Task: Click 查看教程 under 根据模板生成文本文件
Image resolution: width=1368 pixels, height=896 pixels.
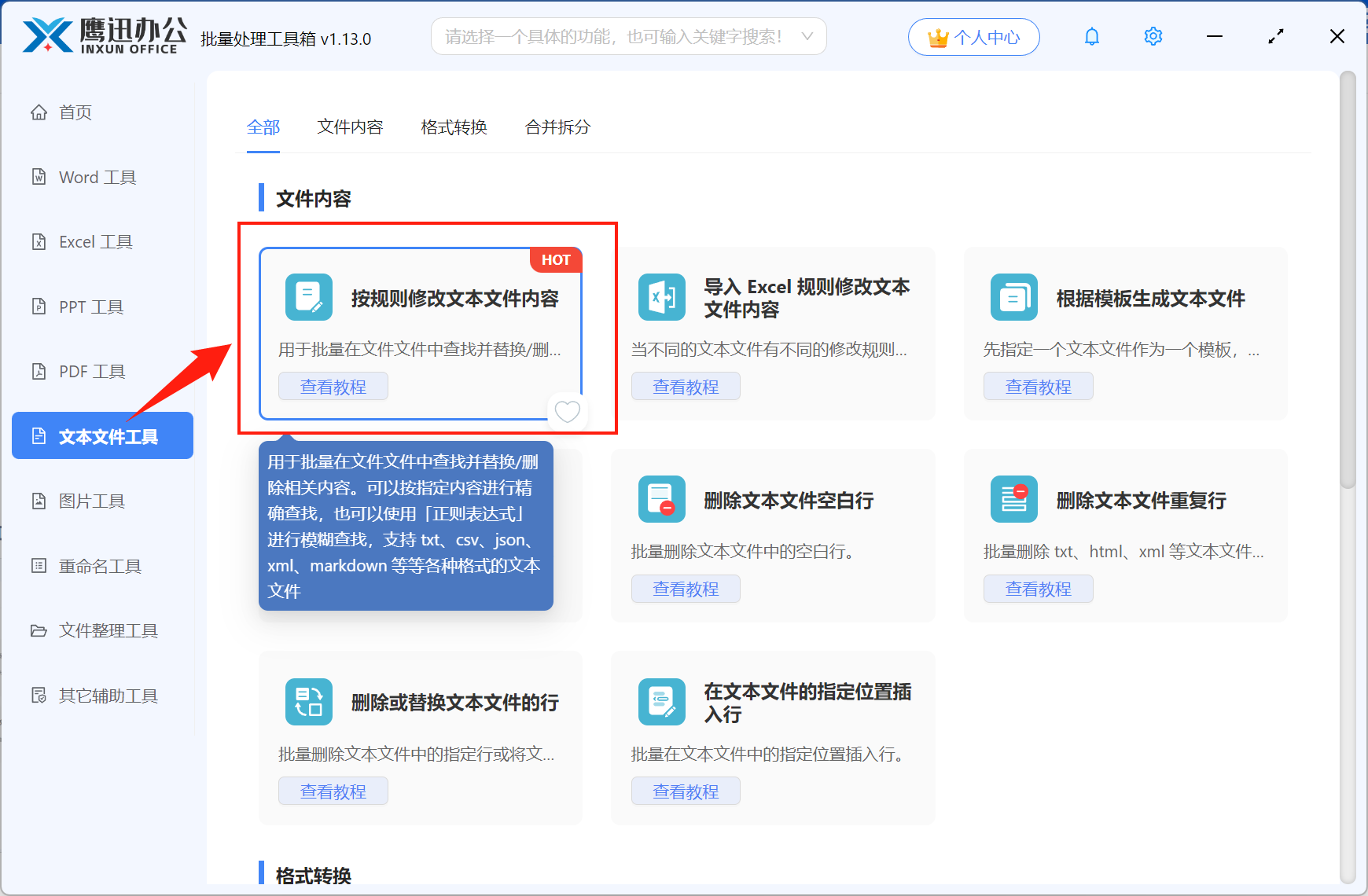Action: coord(1038,386)
